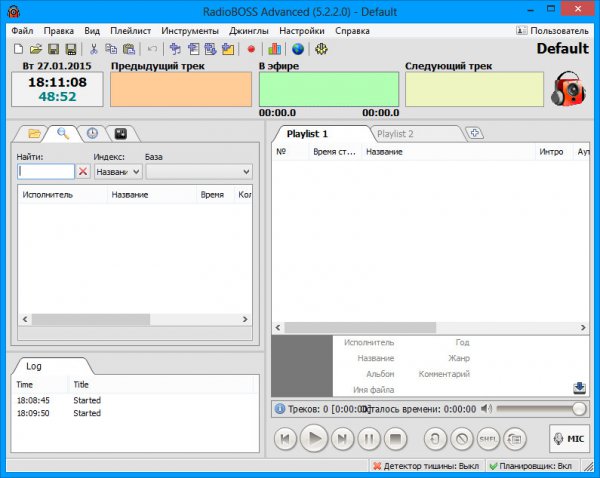The image size is (600, 478).
Task: Copy selection using the toolbar copy icon
Action: 111,49
